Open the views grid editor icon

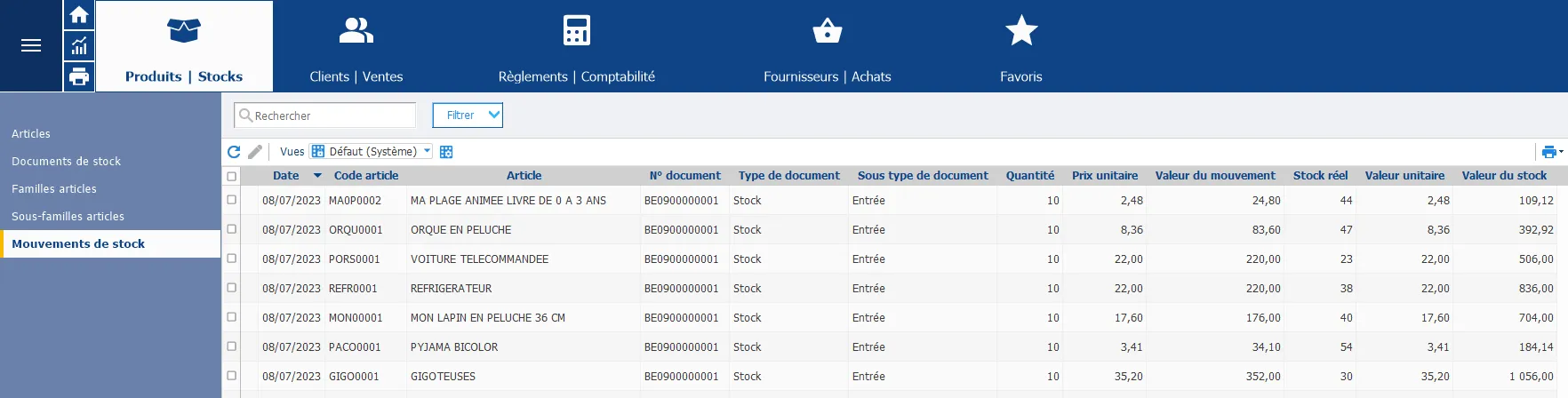[x=446, y=152]
